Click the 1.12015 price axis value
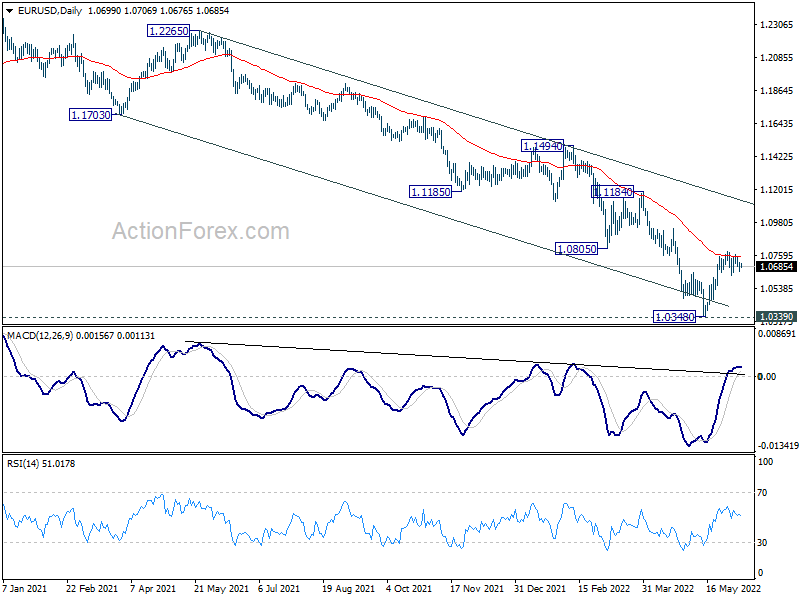Screen dimensions: 800x600 point(777,190)
